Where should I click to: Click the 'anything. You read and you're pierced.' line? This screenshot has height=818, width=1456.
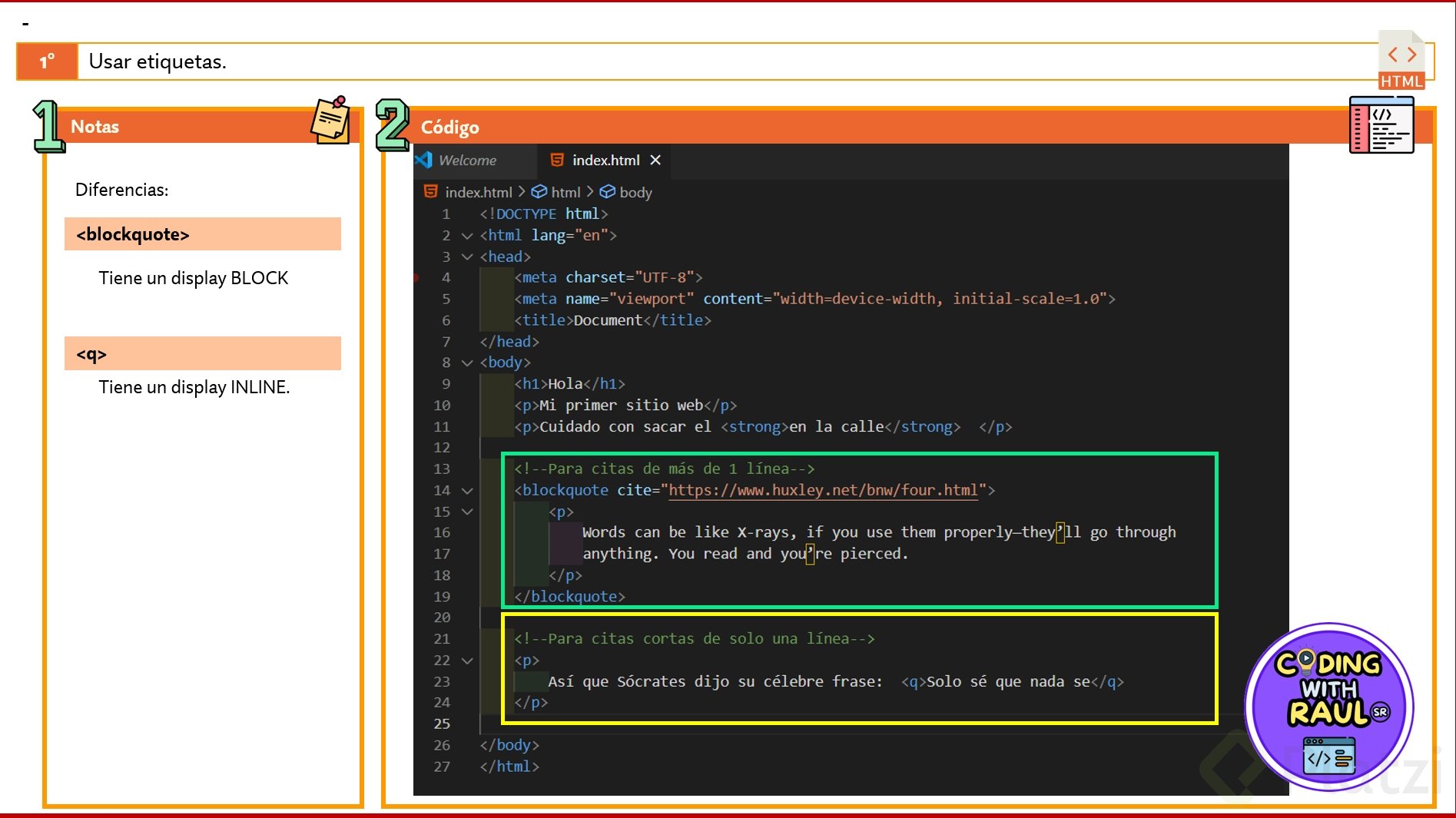click(x=745, y=554)
